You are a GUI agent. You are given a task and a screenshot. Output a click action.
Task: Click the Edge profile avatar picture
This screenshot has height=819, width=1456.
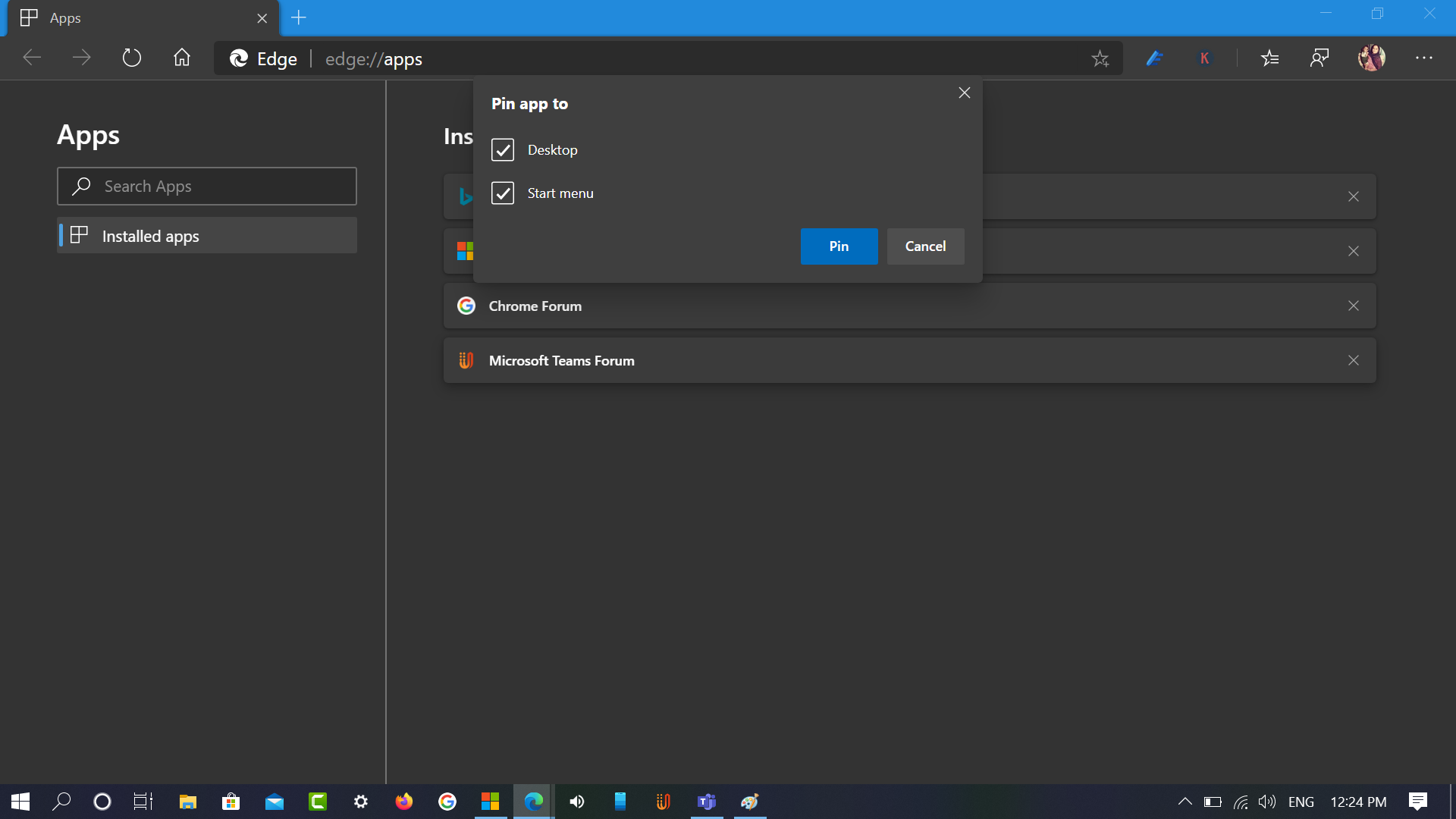[x=1370, y=58]
